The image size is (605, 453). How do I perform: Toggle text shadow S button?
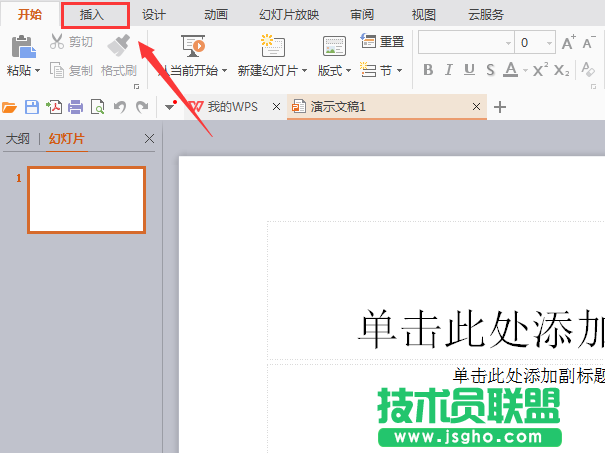click(490, 70)
